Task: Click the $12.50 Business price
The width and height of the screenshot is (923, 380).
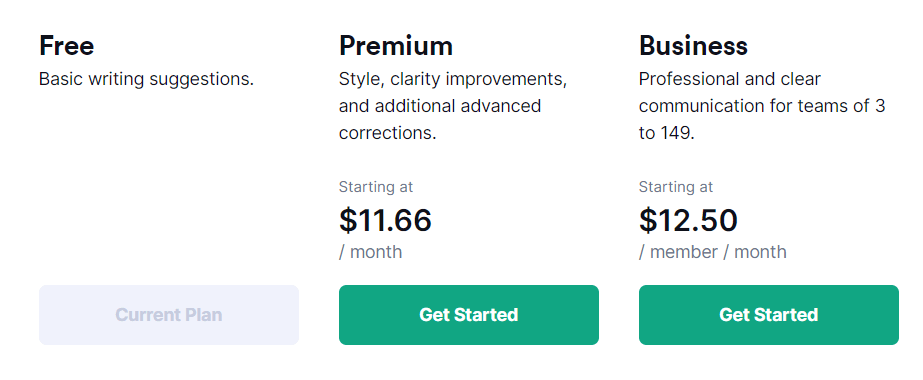Action: coord(688,220)
